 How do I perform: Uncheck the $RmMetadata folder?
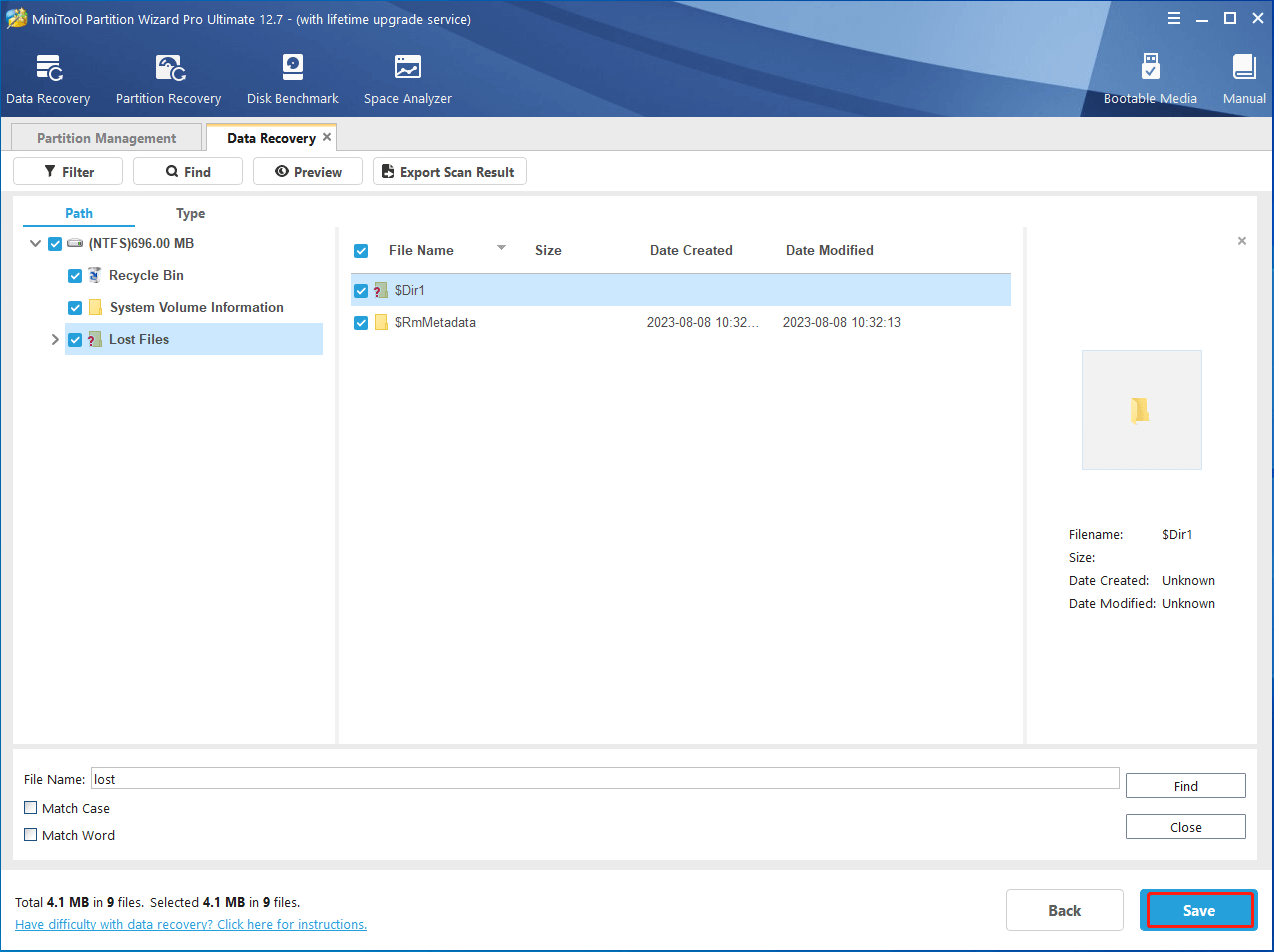pyautogui.click(x=361, y=322)
